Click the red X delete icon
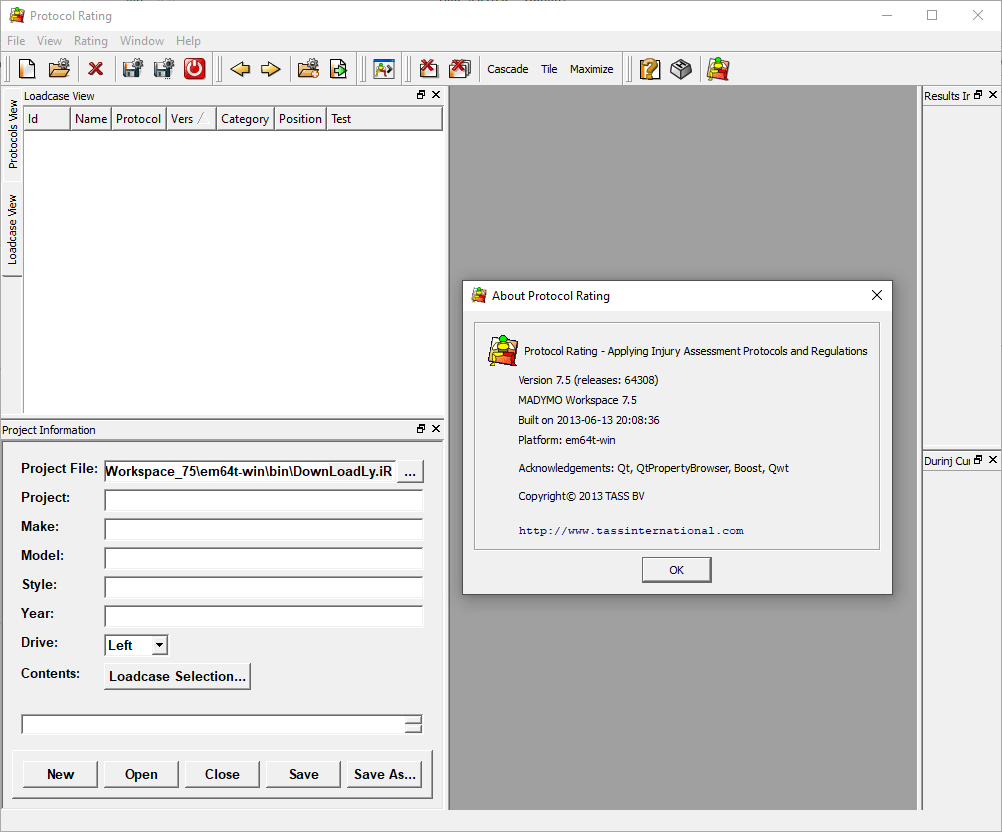The image size is (1002, 832). point(96,69)
